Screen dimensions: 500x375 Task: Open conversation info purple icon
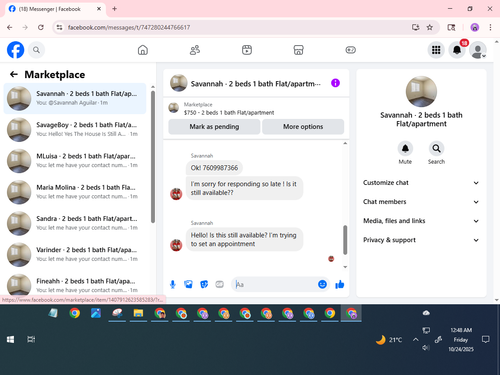point(335,83)
